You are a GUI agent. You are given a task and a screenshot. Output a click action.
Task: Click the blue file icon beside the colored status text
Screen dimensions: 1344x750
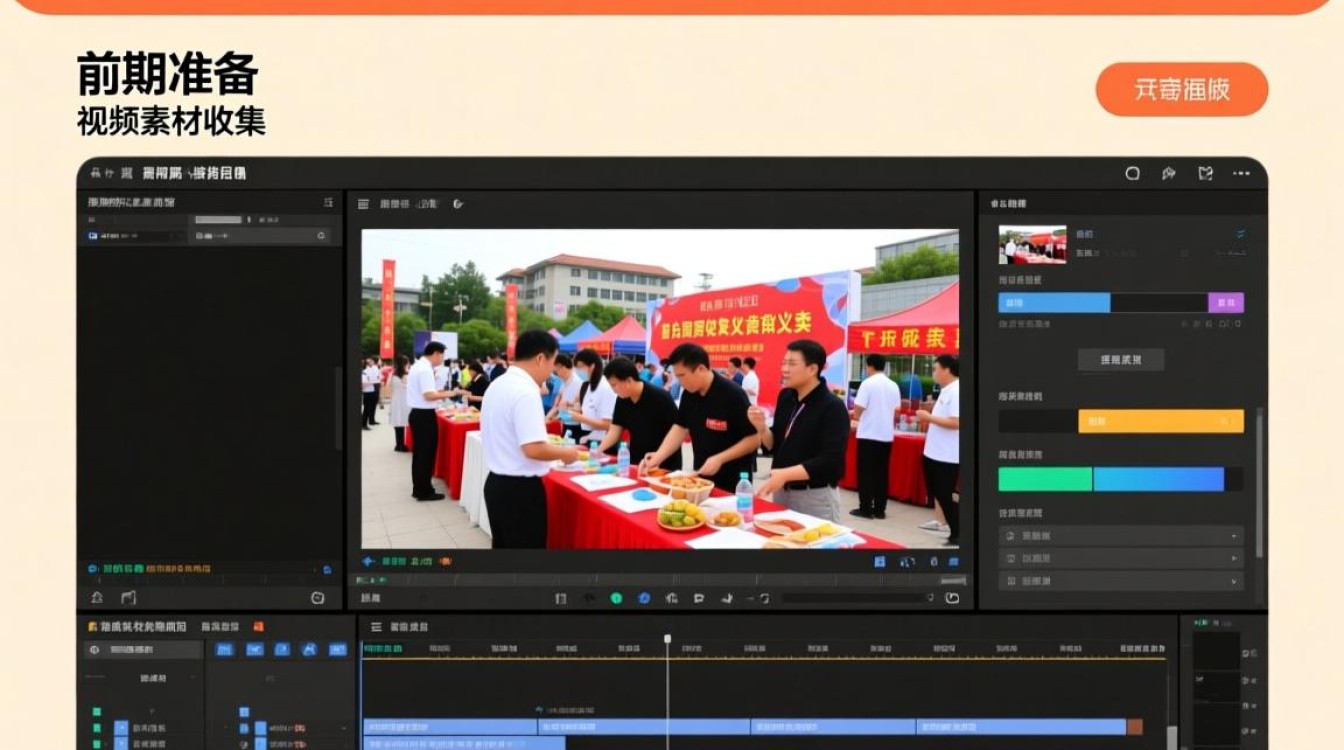327,569
